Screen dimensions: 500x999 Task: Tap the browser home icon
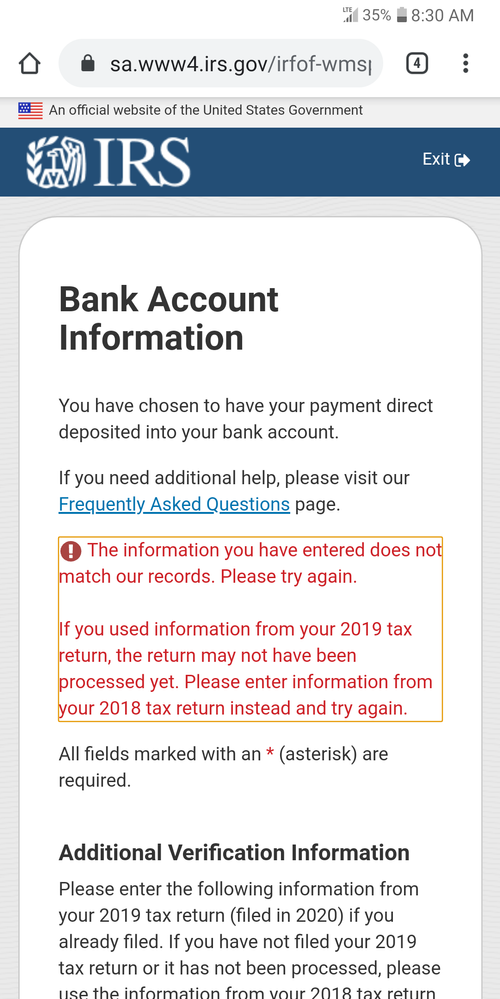(x=29, y=64)
